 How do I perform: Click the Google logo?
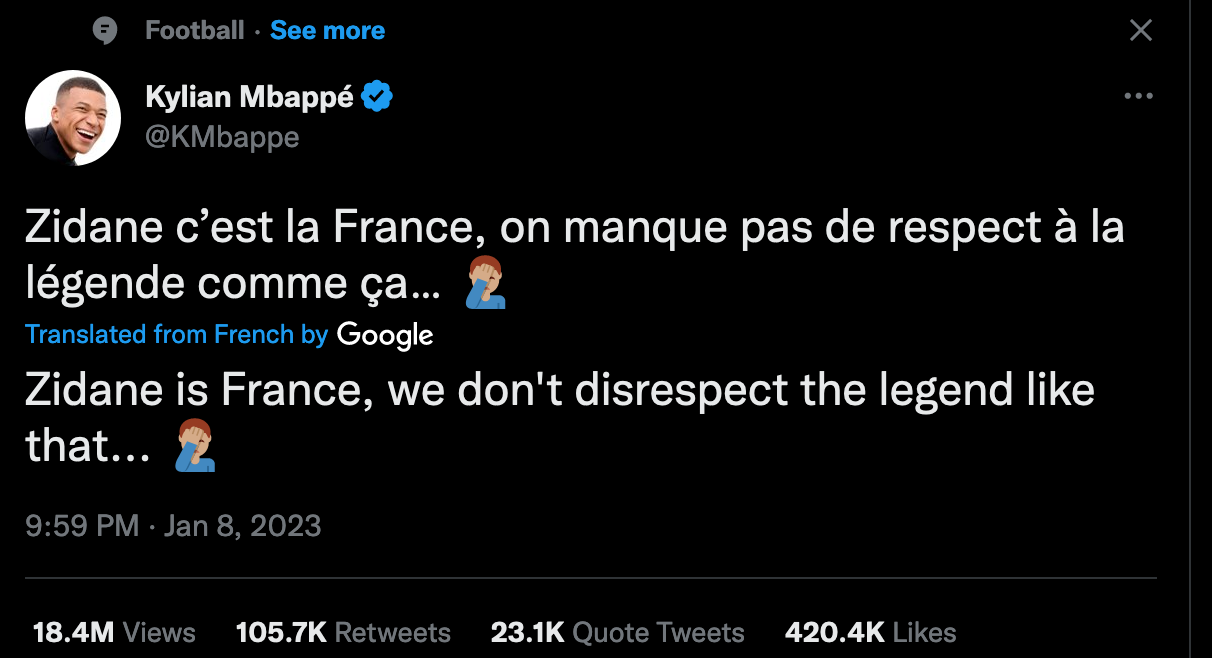[x=385, y=335]
